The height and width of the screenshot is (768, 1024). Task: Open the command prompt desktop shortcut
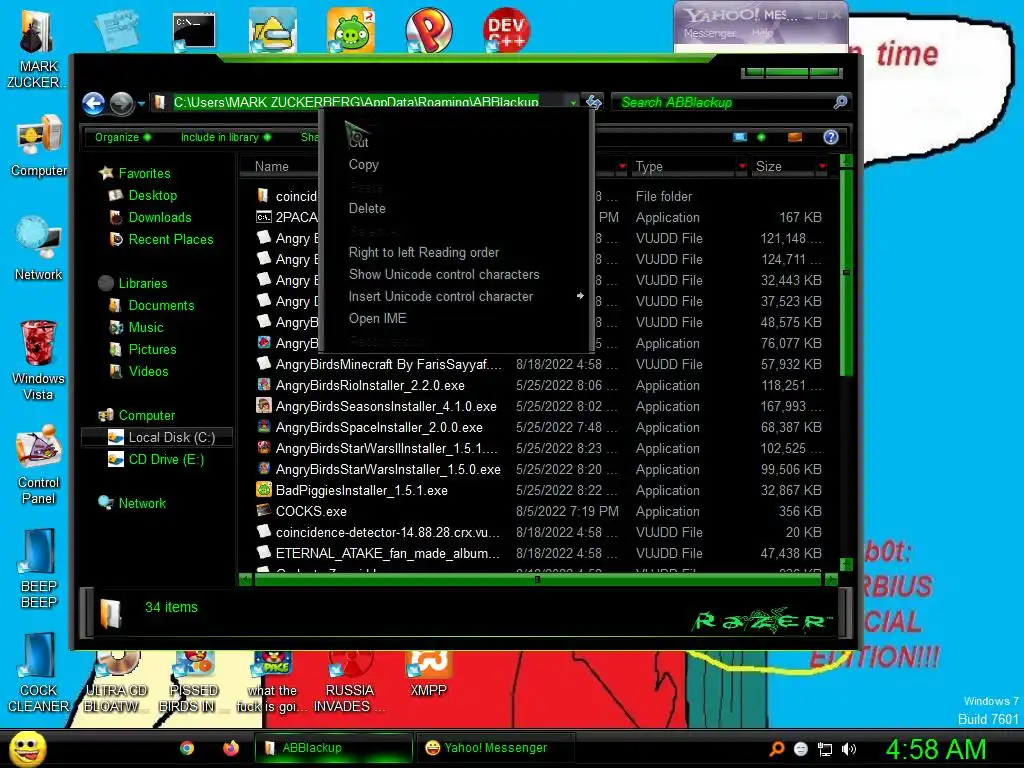click(194, 31)
